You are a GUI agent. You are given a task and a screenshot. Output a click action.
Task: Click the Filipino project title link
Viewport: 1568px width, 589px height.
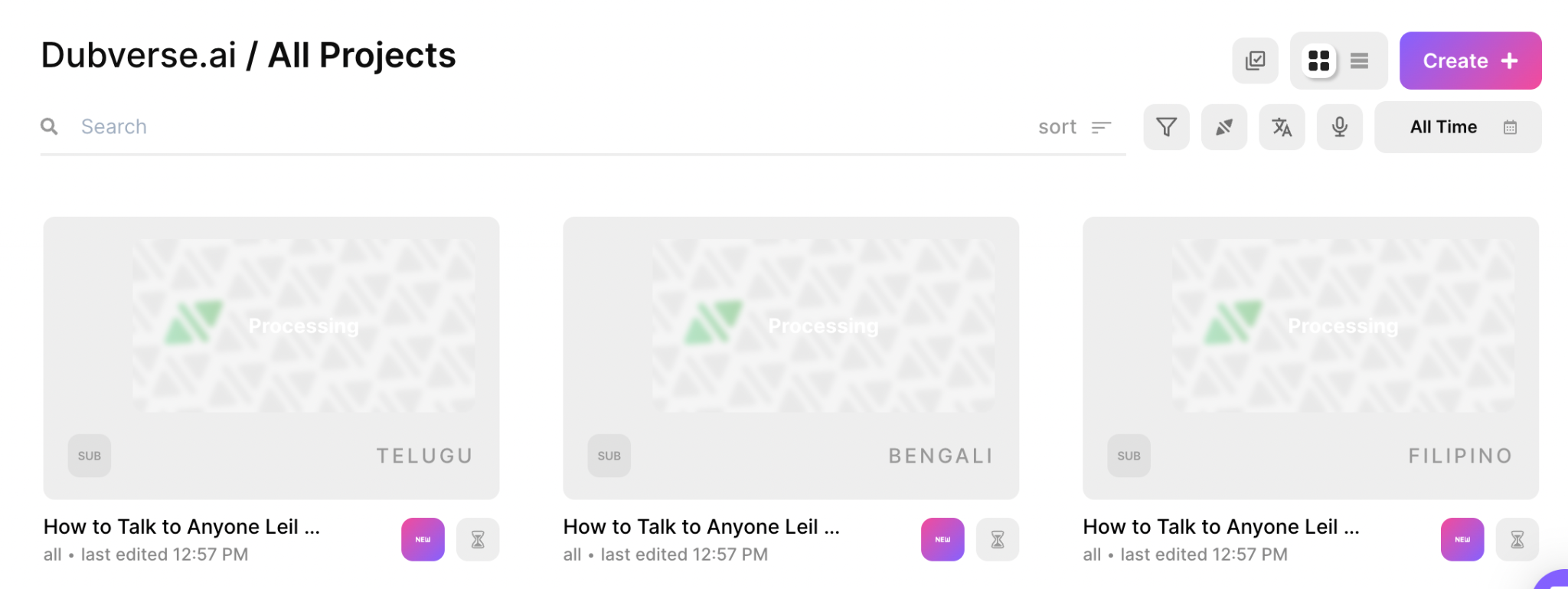point(1220,527)
